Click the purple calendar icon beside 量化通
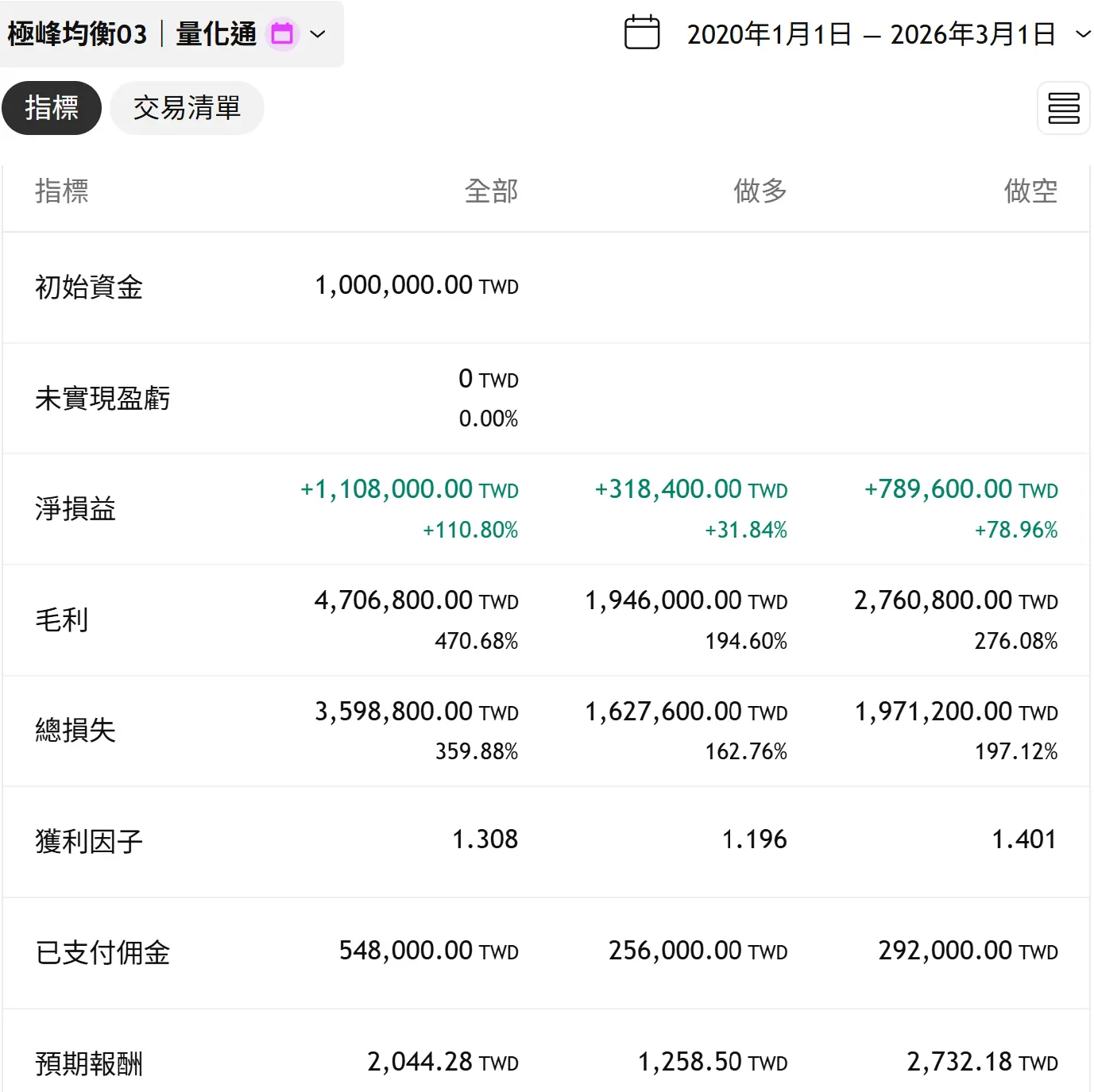Screen dimensions: 1094x1092 coord(282,34)
